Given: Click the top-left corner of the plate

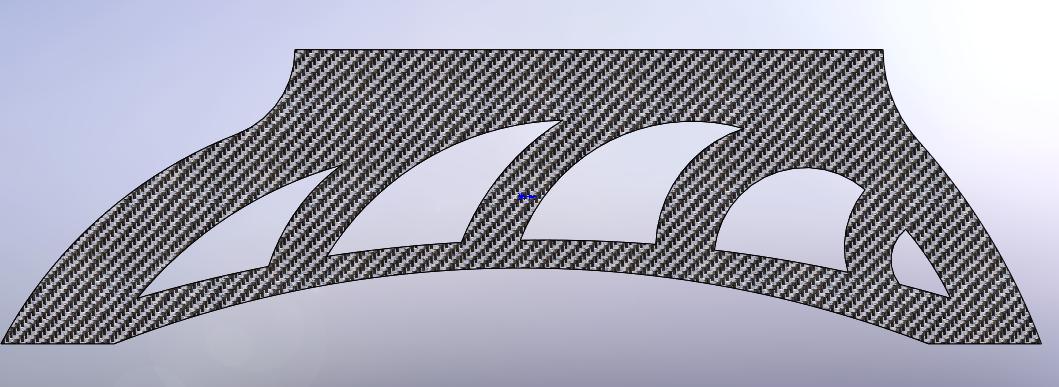Looking at the screenshot, I should (295, 51).
